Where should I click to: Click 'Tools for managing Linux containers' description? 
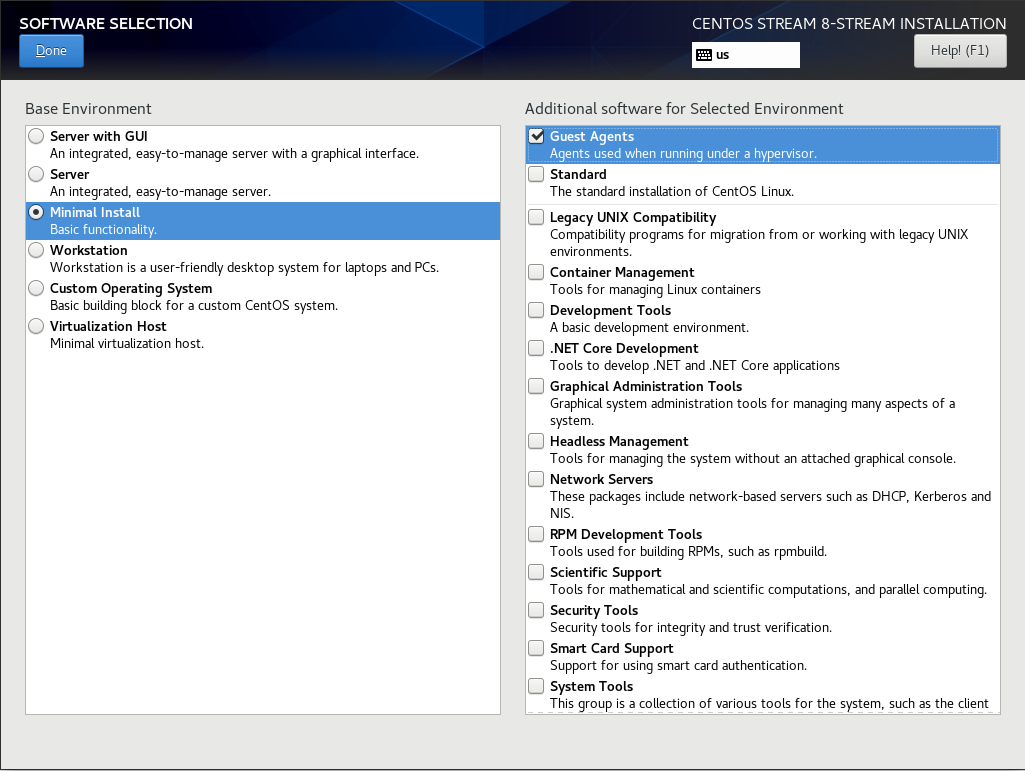point(655,290)
